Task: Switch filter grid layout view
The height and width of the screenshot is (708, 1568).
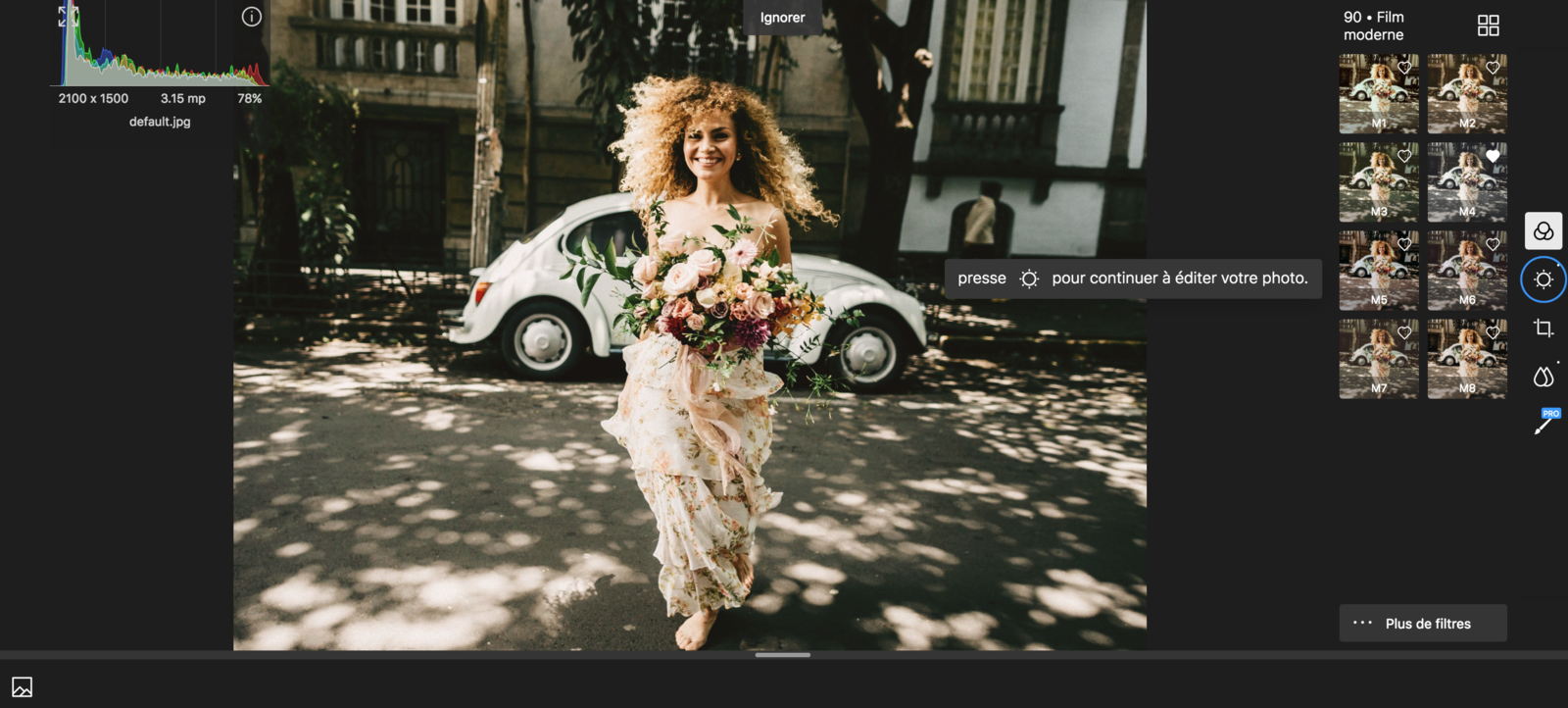Action: (1488, 25)
